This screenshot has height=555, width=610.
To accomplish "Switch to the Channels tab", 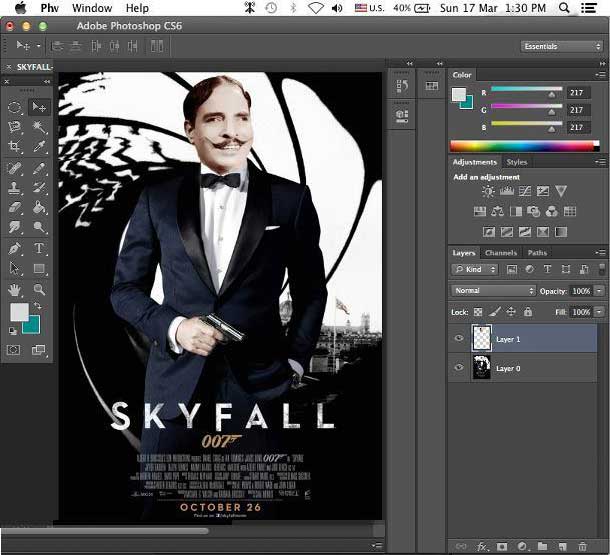I will 501,253.
